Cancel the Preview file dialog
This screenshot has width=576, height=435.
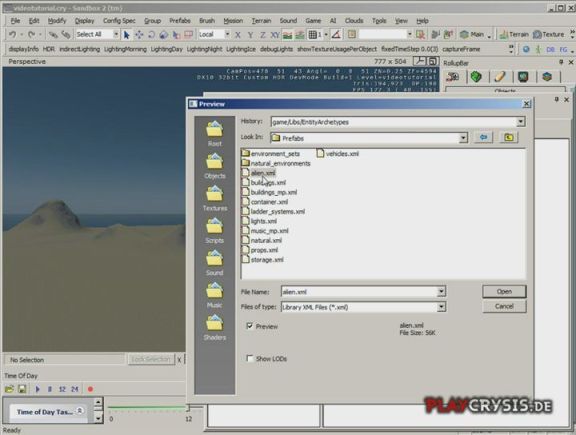(x=504, y=306)
